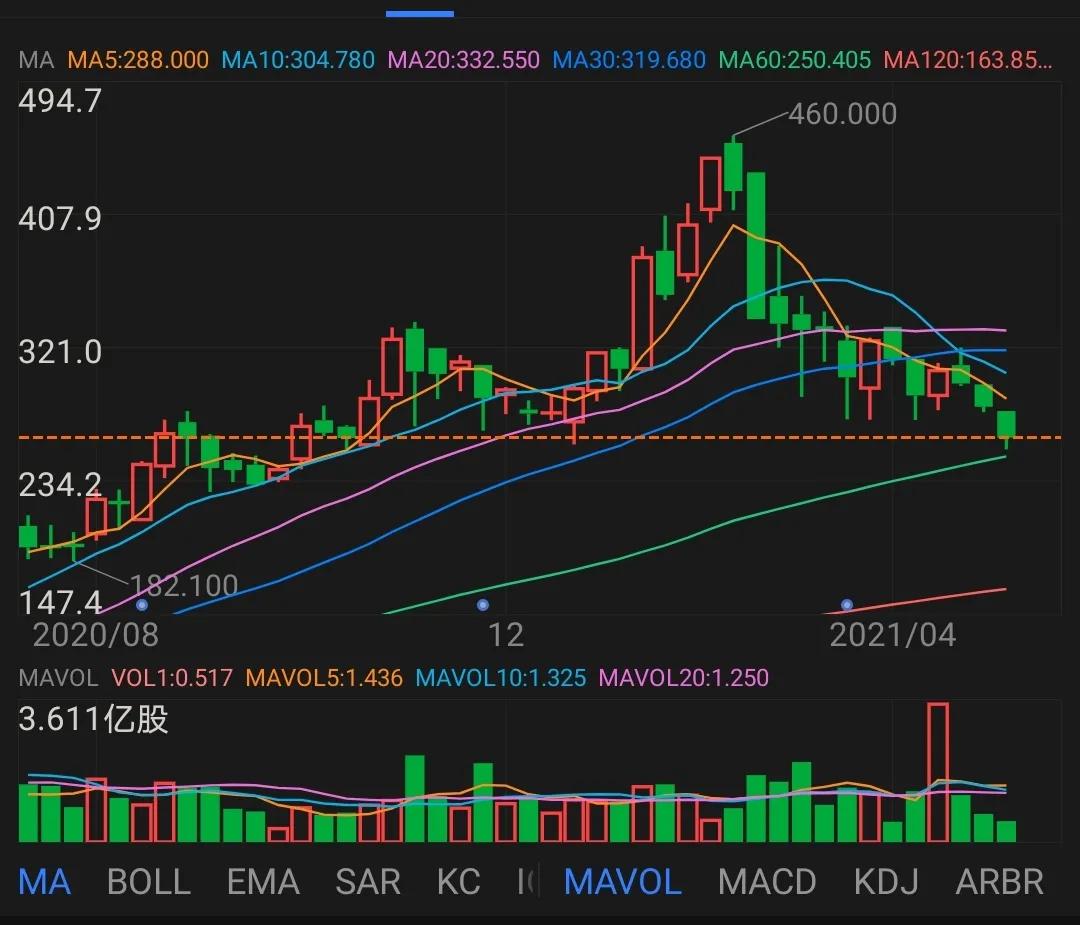
Task: Choose the KC indicator tab
Action: 458,882
